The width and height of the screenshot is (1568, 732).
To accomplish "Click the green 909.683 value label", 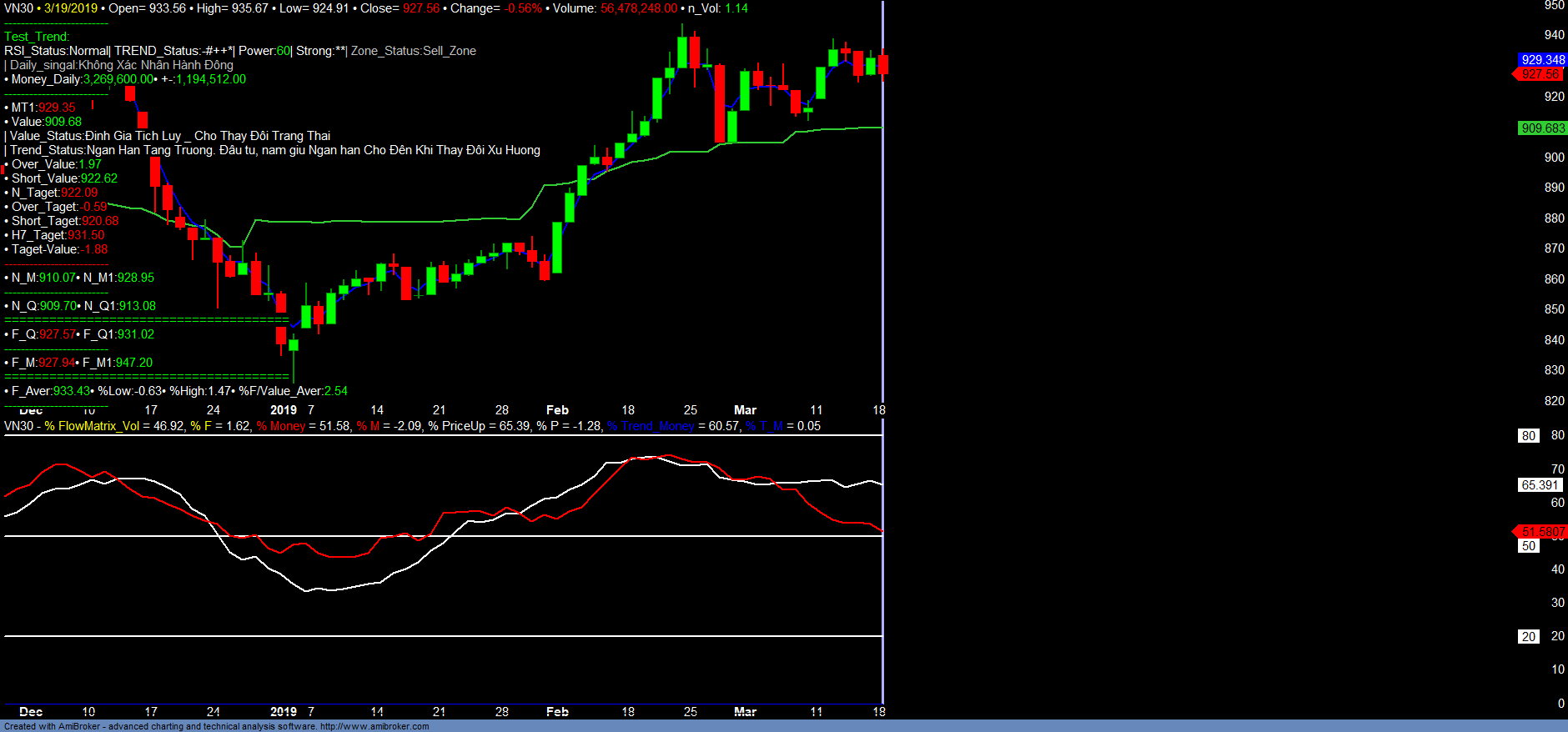I will pyautogui.click(x=1542, y=128).
